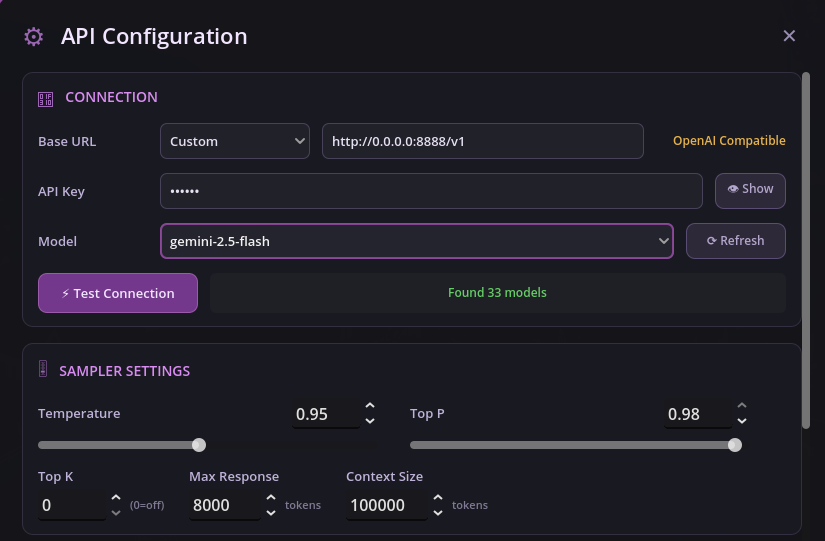Click the Max Response tokens field
The height and width of the screenshot is (541, 825).
click(x=225, y=505)
